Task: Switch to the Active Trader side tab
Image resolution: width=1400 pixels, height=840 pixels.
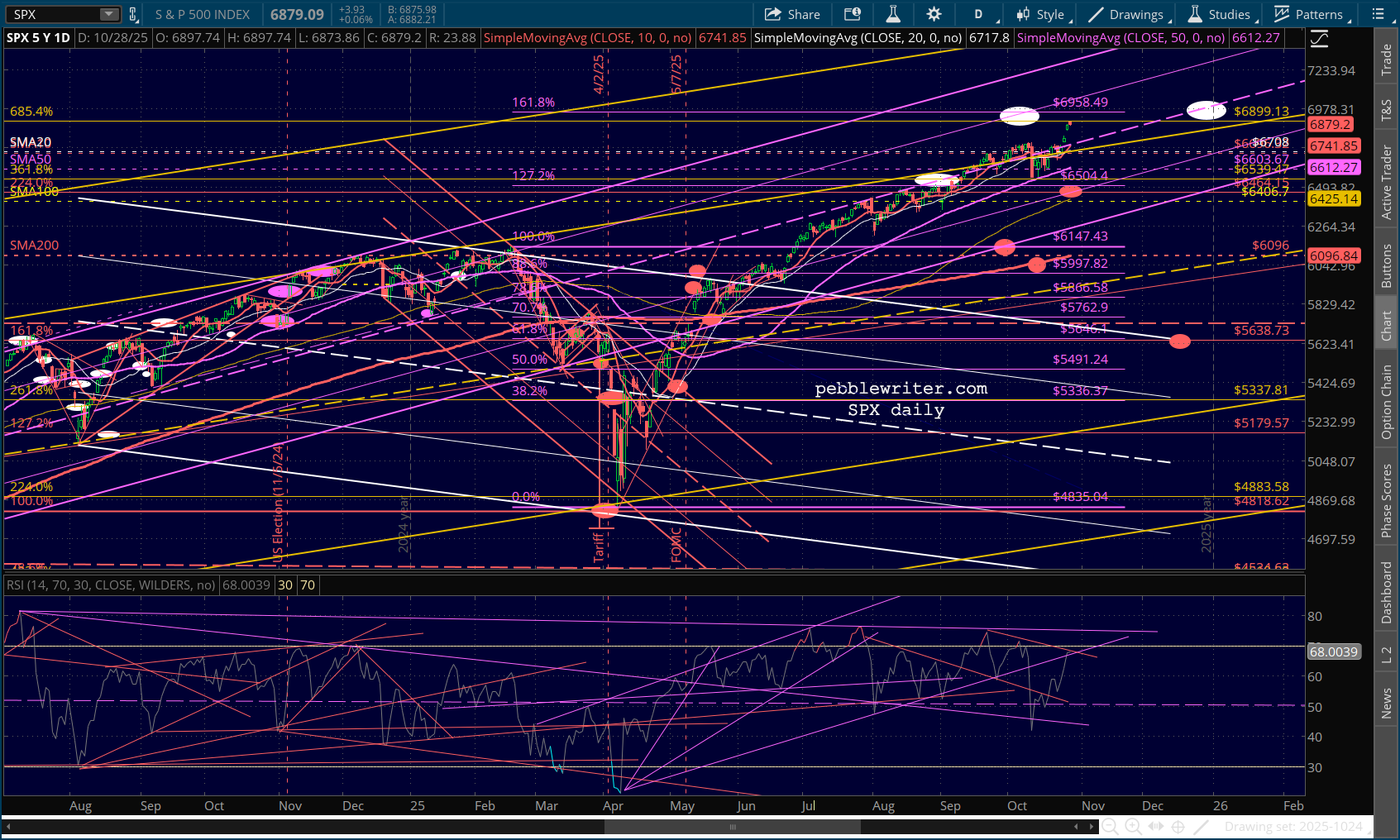Action: (1387, 184)
